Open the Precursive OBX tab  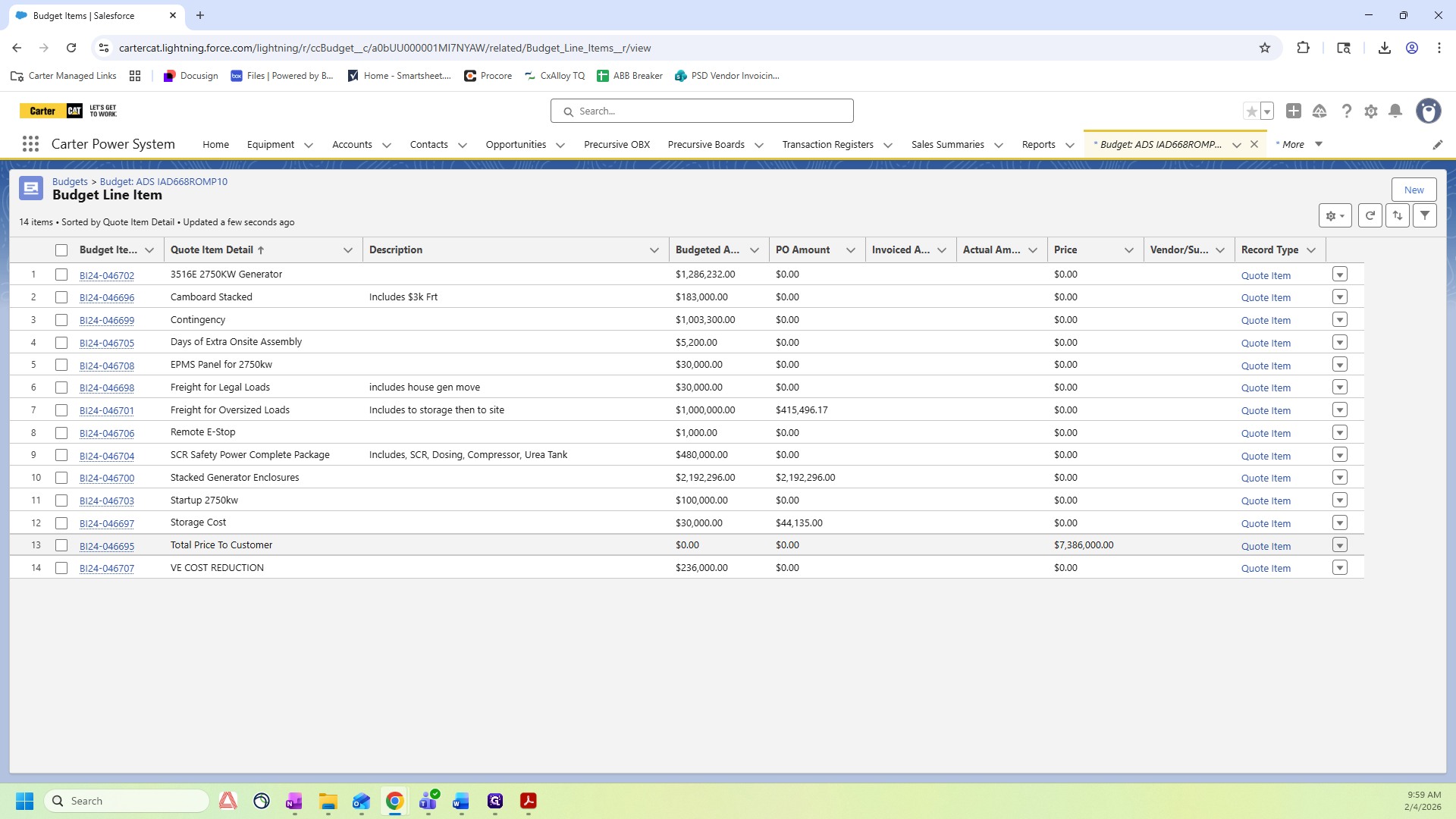pyautogui.click(x=617, y=145)
